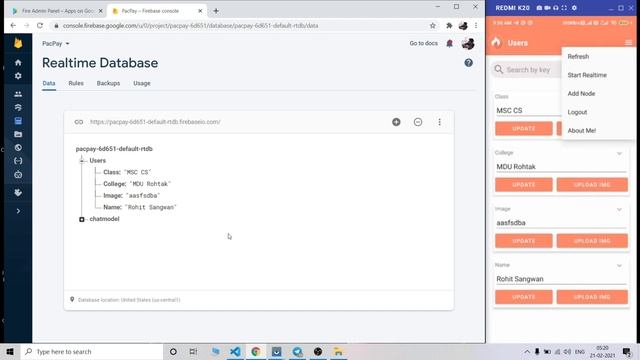Open Machine Learning robot icon in sidebar
Screen dimensions: 640x360
(x=18, y=174)
